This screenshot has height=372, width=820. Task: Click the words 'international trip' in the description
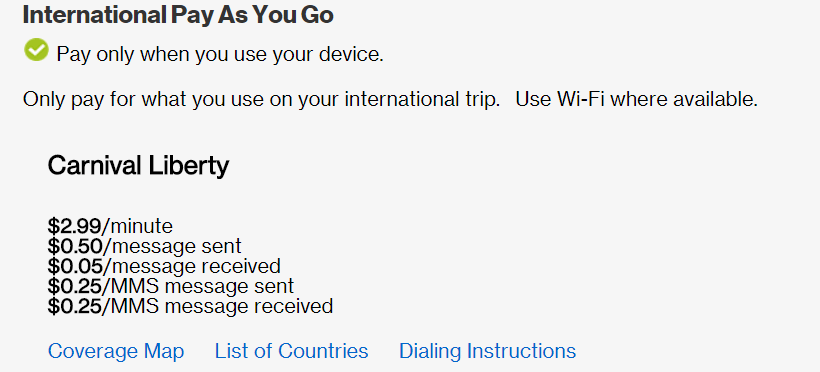(x=399, y=99)
